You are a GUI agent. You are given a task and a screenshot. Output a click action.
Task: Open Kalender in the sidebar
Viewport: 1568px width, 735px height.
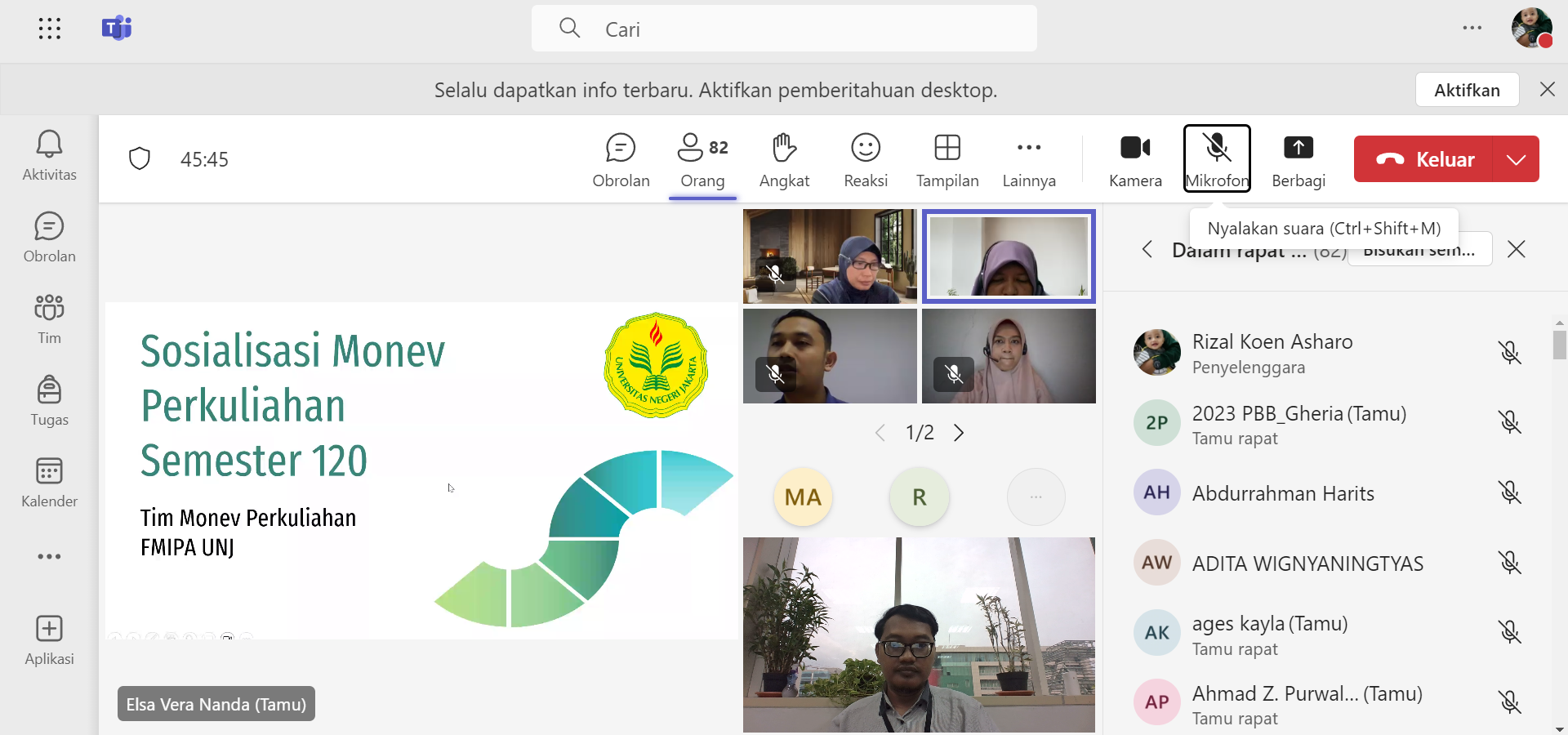(49, 482)
